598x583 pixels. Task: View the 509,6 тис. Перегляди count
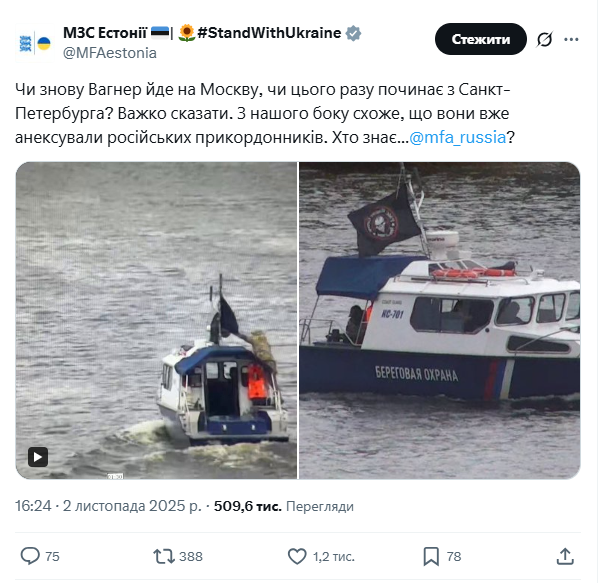[283, 506]
